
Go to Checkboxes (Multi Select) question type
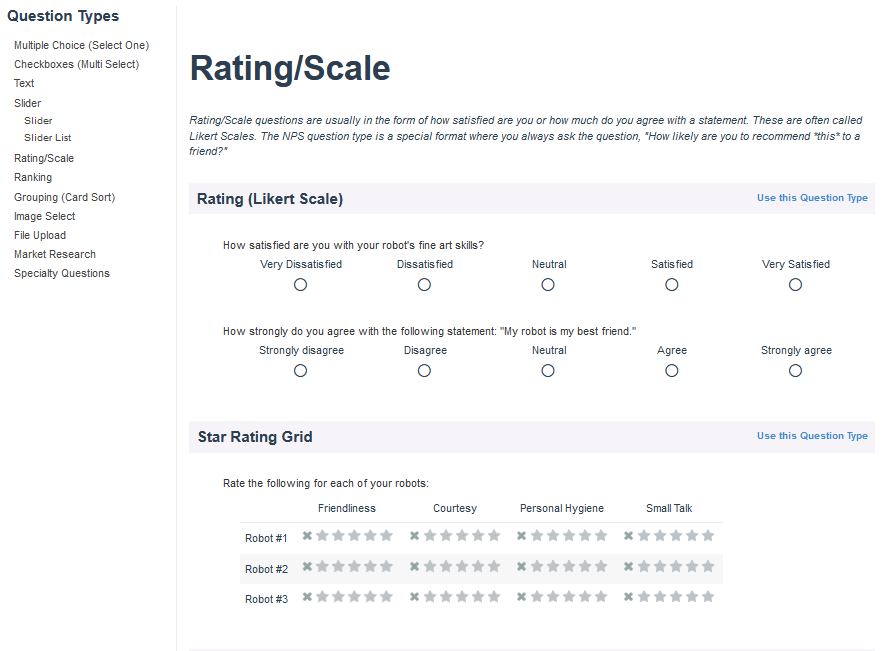76,64
